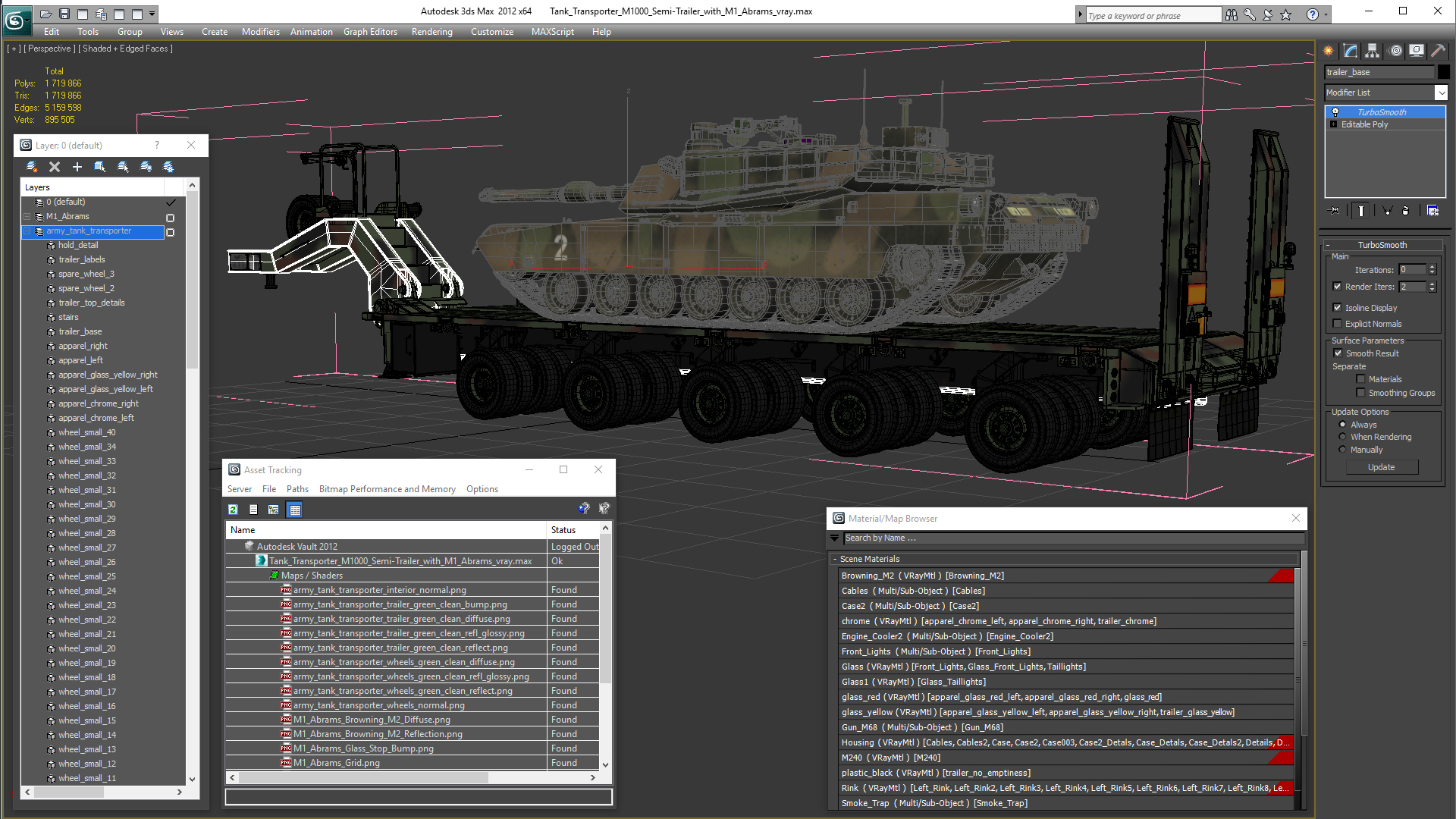Click the binoculars search icon in InfoCenter
1456x819 pixels.
[x=1231, y=14]
